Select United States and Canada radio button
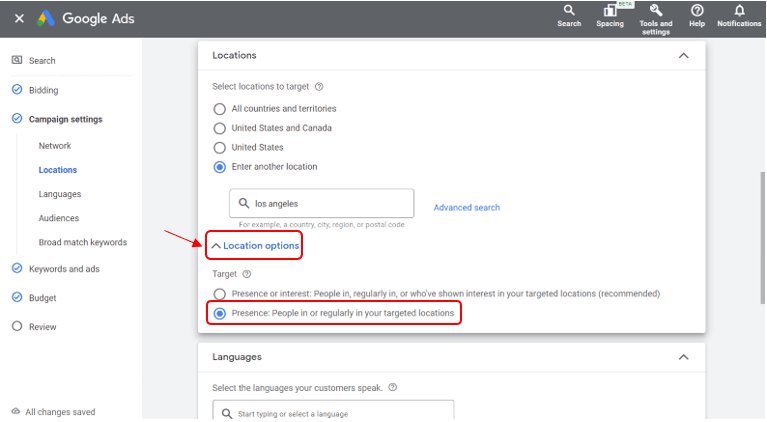 [219, 128]
